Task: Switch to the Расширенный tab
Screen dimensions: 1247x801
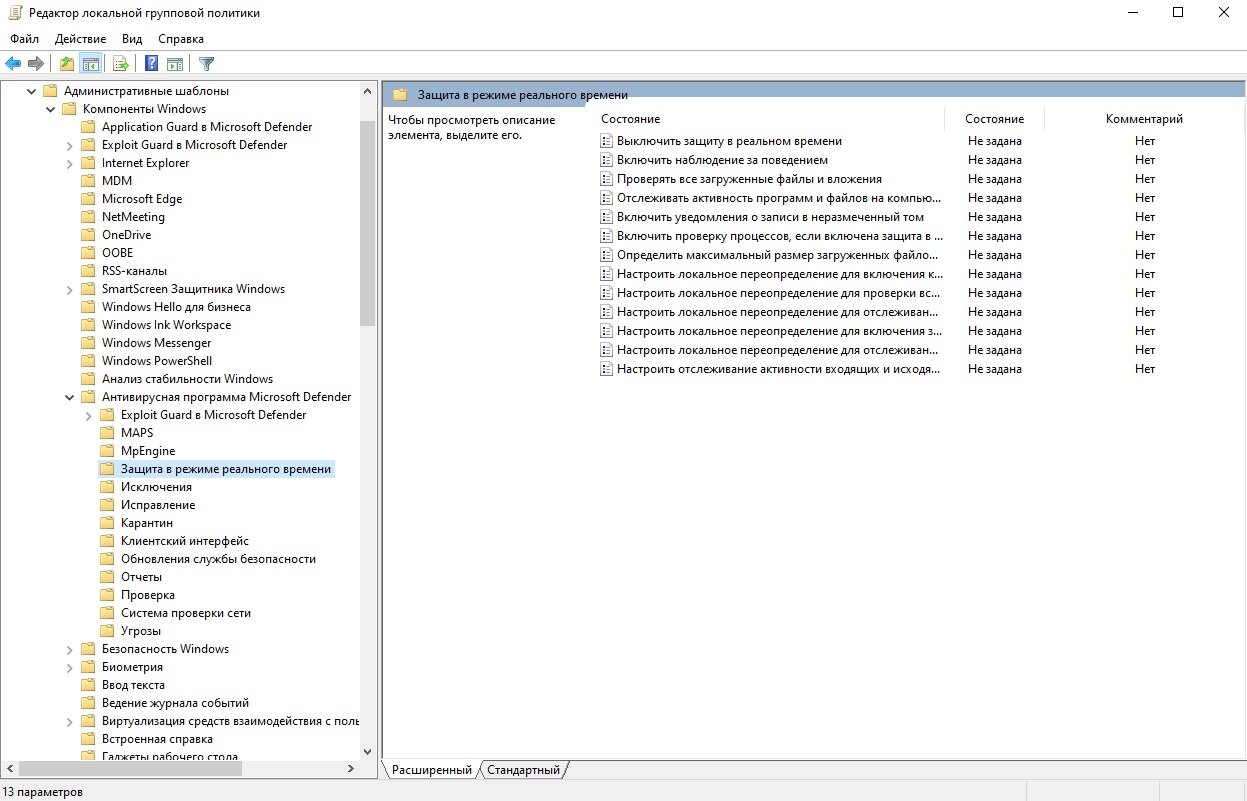Action: pos(431,770)
